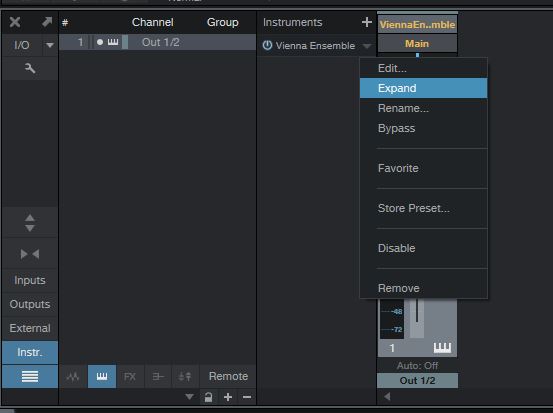
Task: Toggle Vienna Ensemble power button
Action: click(267, 45)
